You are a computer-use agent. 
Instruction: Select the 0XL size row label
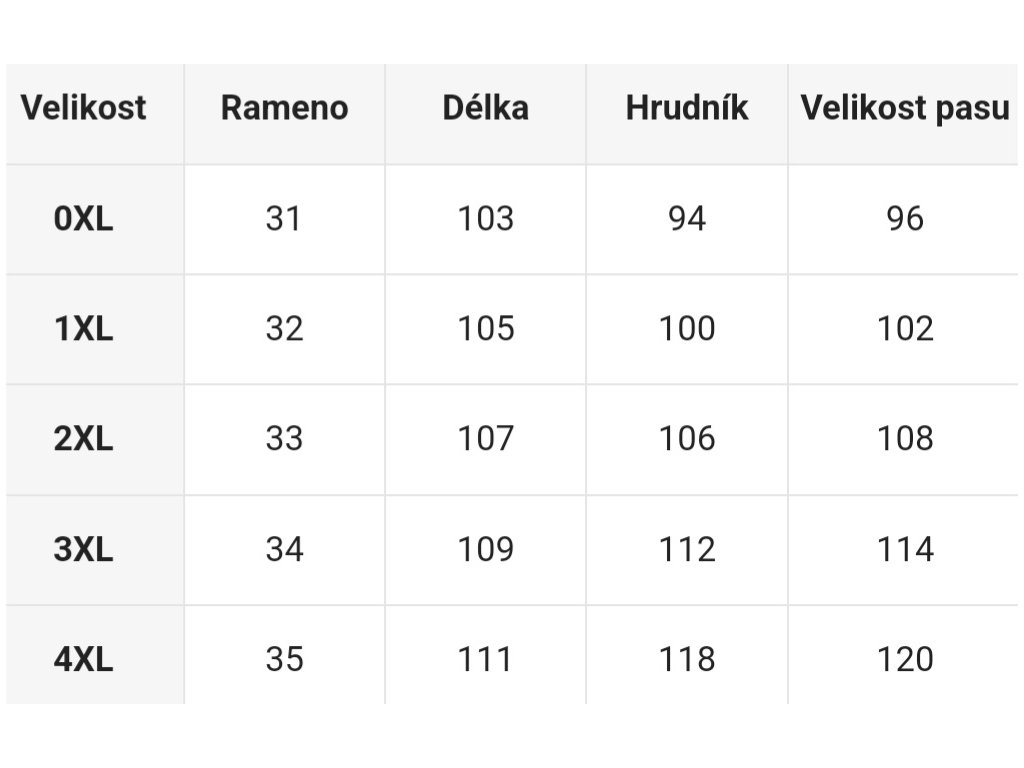tap(84, 218)
